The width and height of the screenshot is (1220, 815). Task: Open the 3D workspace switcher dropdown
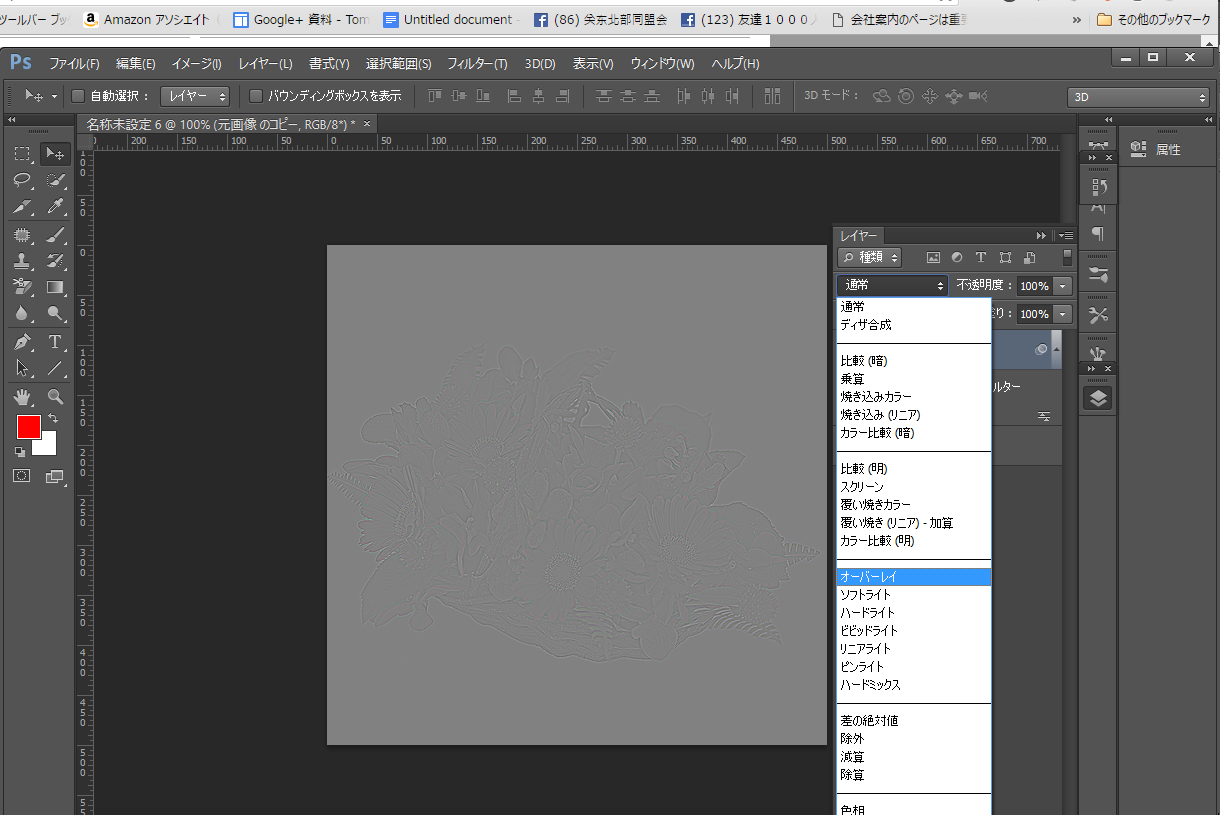point(1138,97)
